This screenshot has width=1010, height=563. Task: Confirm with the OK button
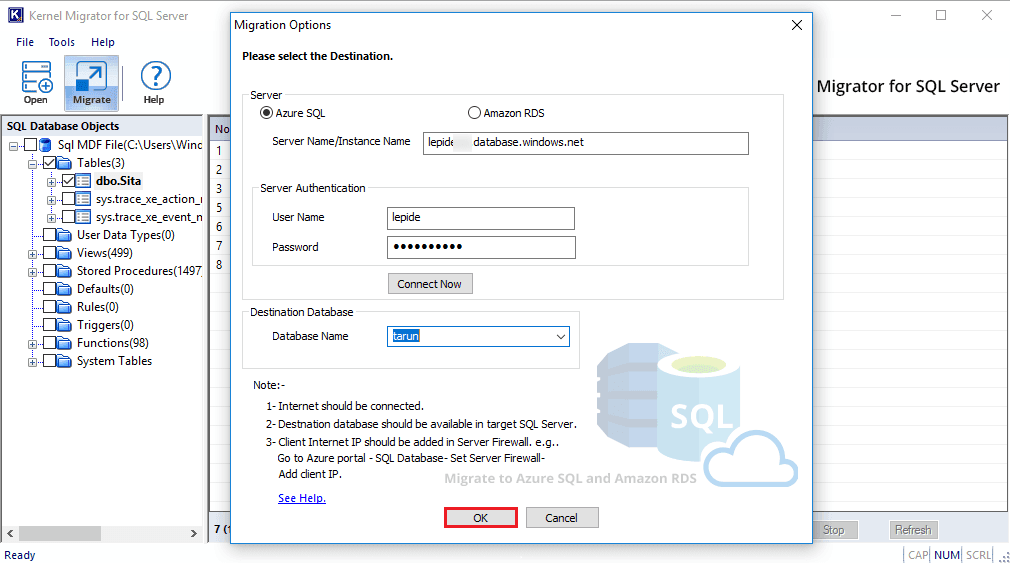481,518
